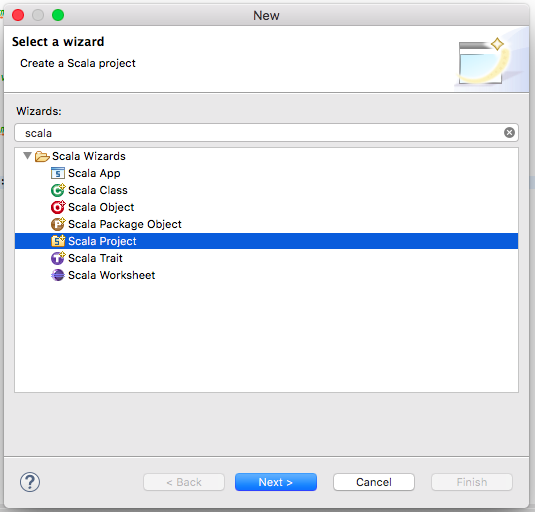Select the Scala Class entry

[98, 190]
